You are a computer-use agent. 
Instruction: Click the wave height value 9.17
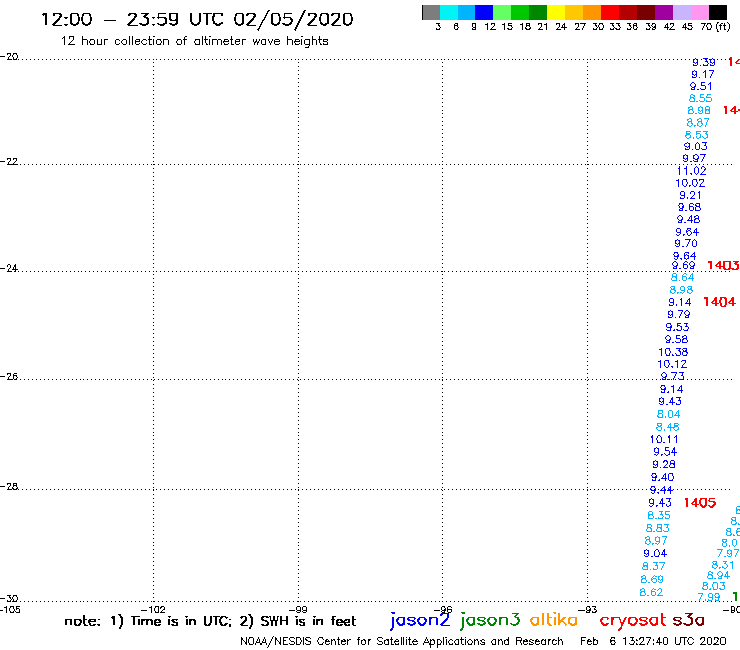click(703, 74)
